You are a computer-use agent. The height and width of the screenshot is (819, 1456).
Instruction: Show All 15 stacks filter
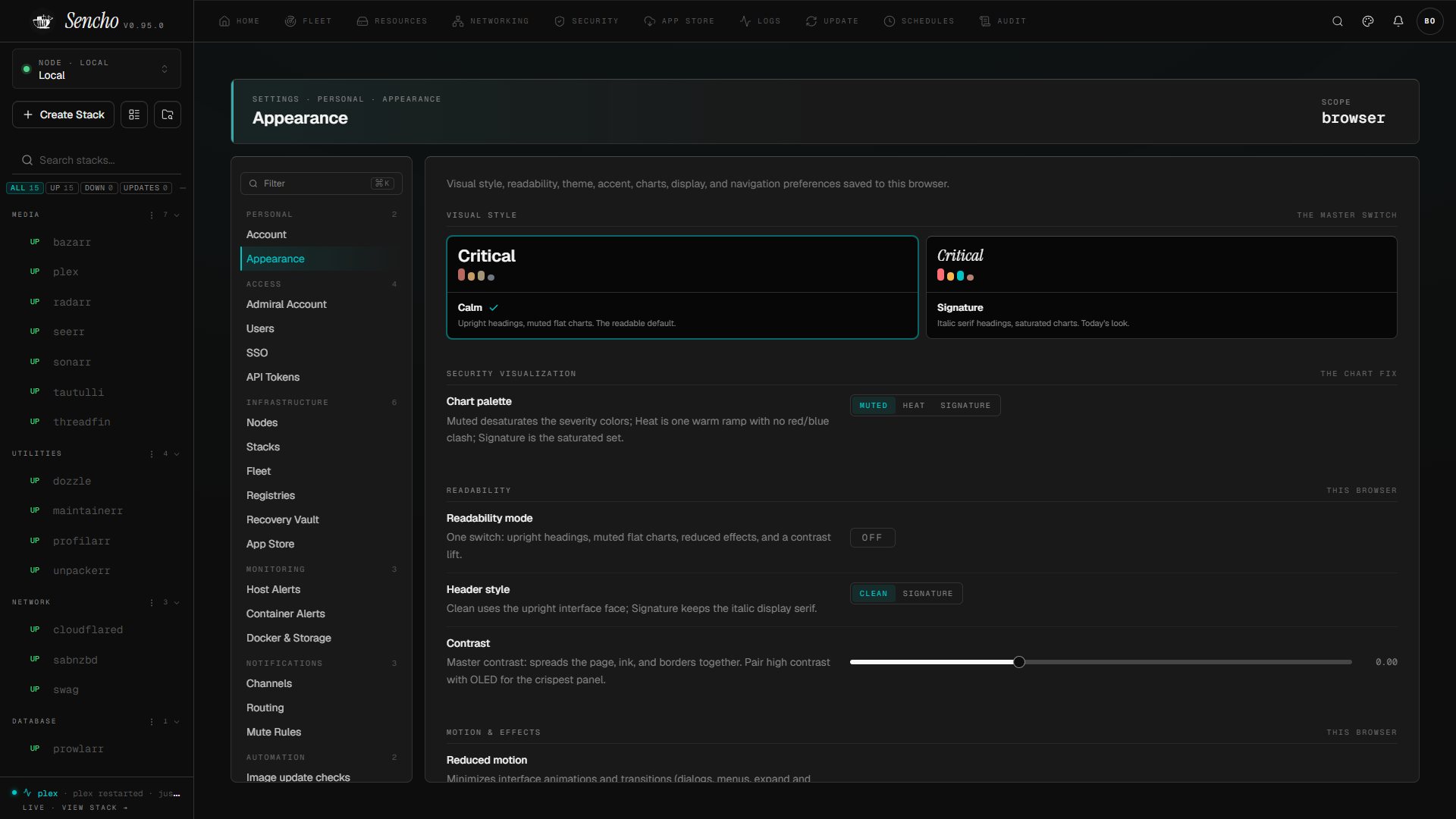(25, 188)
